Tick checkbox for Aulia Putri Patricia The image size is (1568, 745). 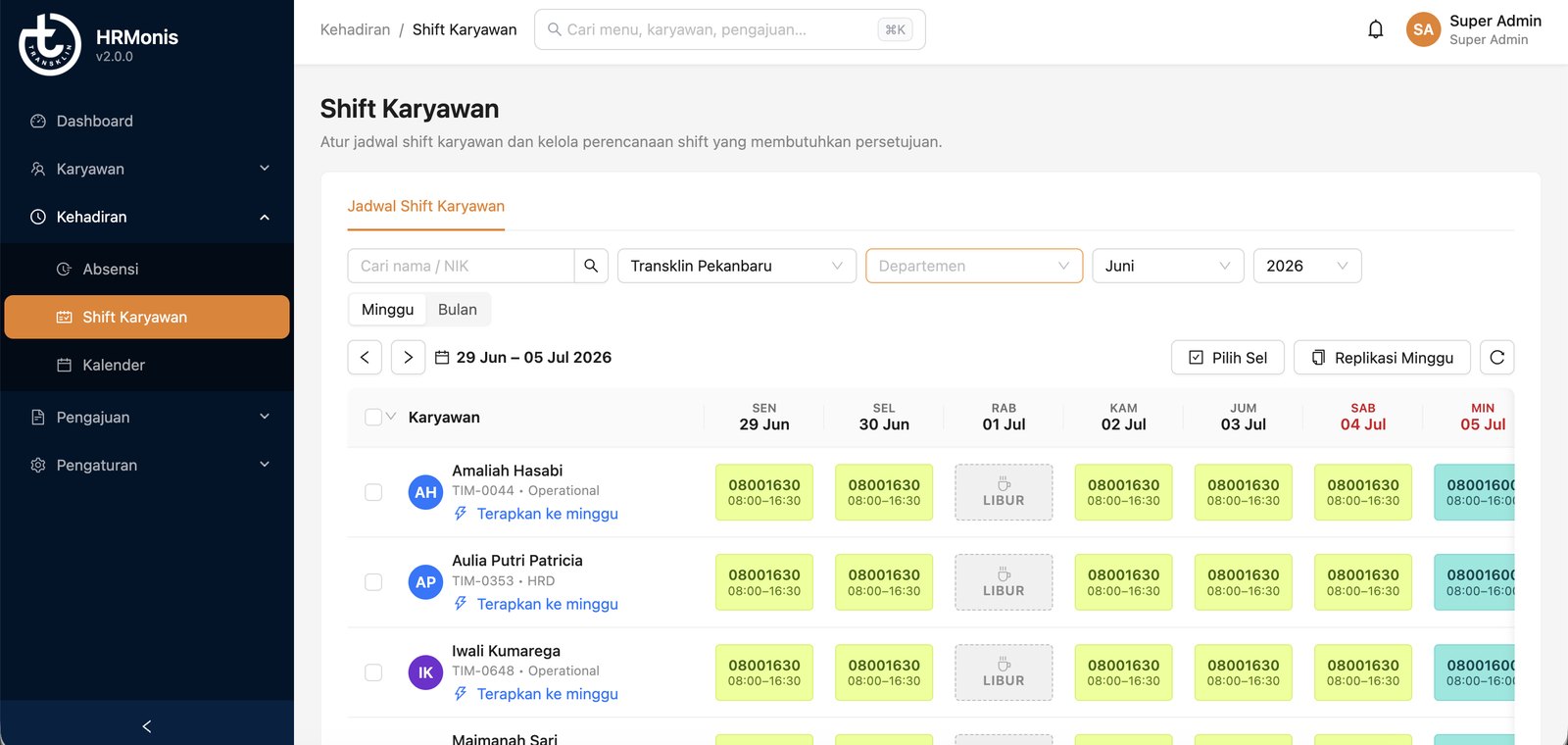(373, 582)
